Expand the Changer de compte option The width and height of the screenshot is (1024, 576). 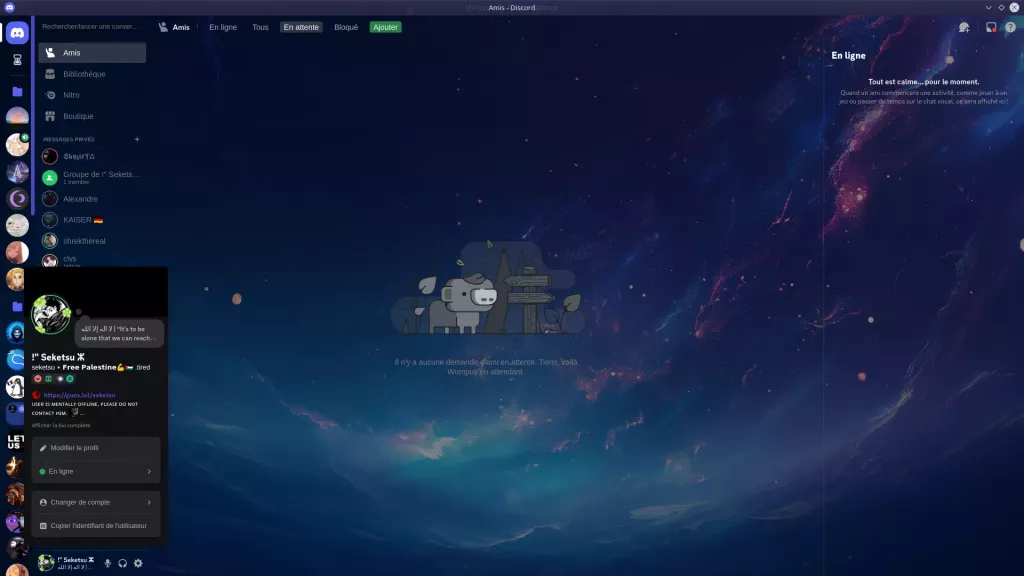coord(96,502)
